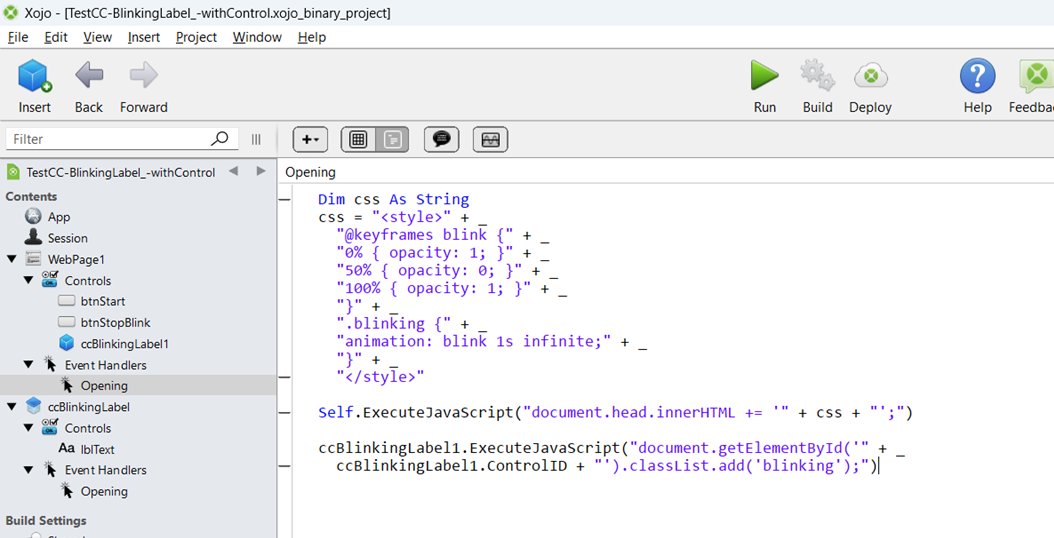Click the Forward arrow icon
This screenshot has height=538, width=1054.
(143, 75)
